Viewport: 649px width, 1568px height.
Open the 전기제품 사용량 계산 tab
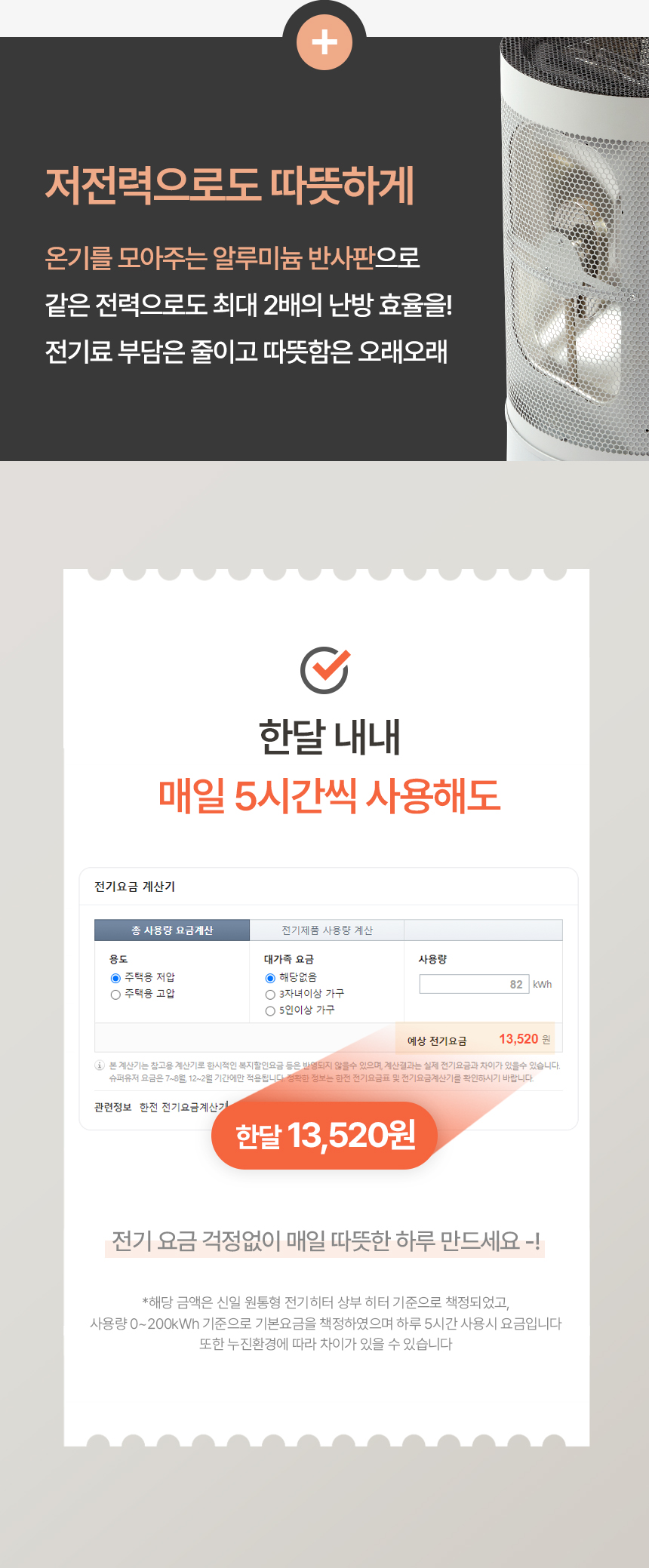coord(327,930)
